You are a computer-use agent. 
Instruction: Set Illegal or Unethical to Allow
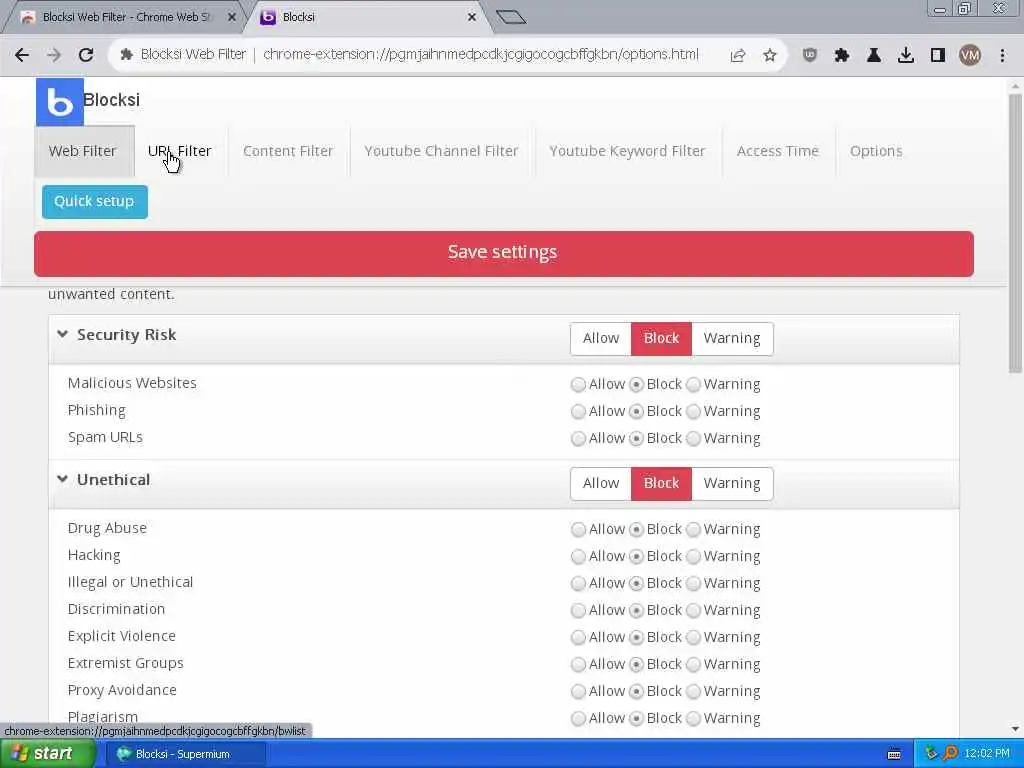(578, 583)
